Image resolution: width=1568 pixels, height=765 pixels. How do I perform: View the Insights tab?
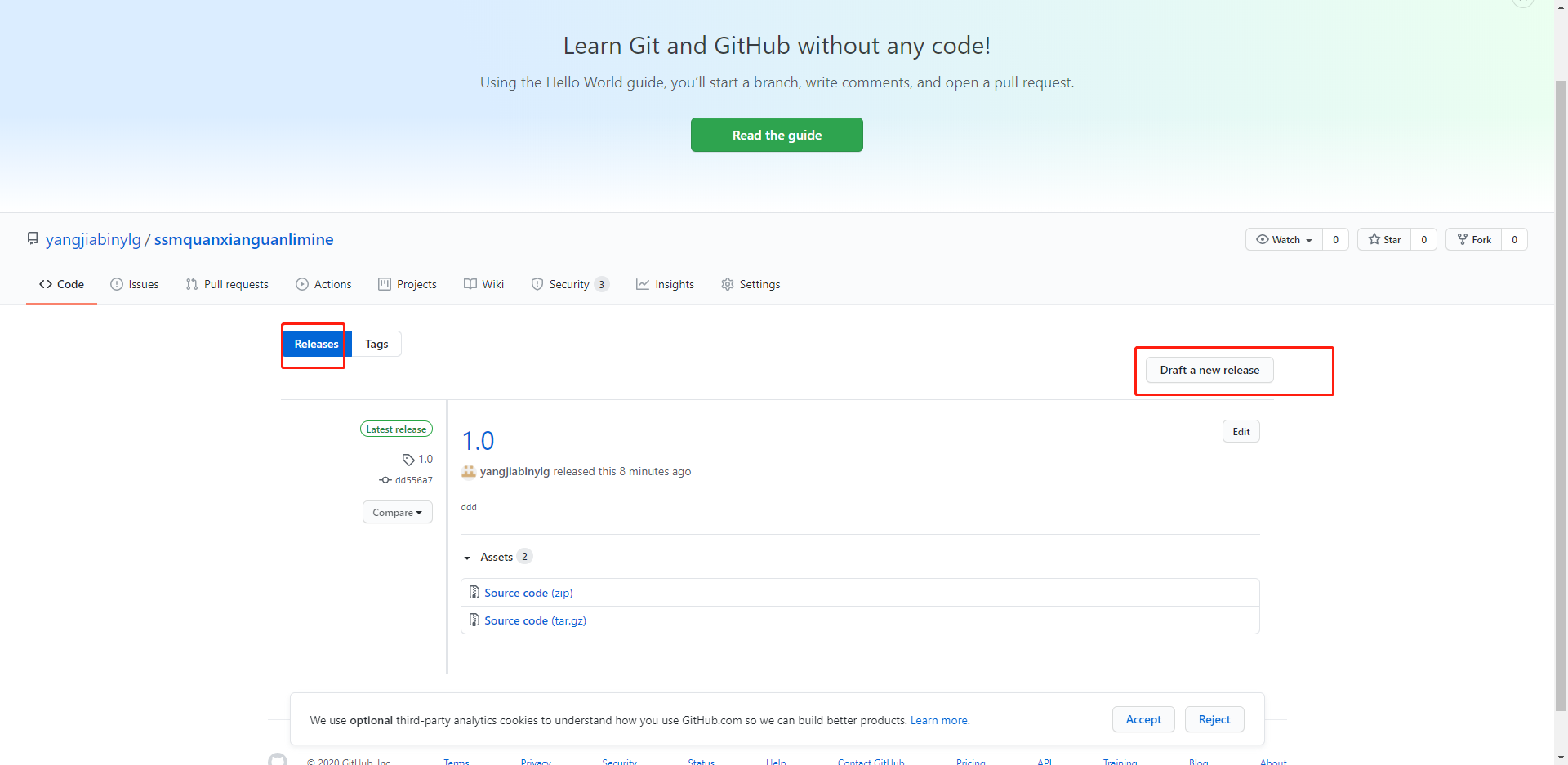[666, 284]
